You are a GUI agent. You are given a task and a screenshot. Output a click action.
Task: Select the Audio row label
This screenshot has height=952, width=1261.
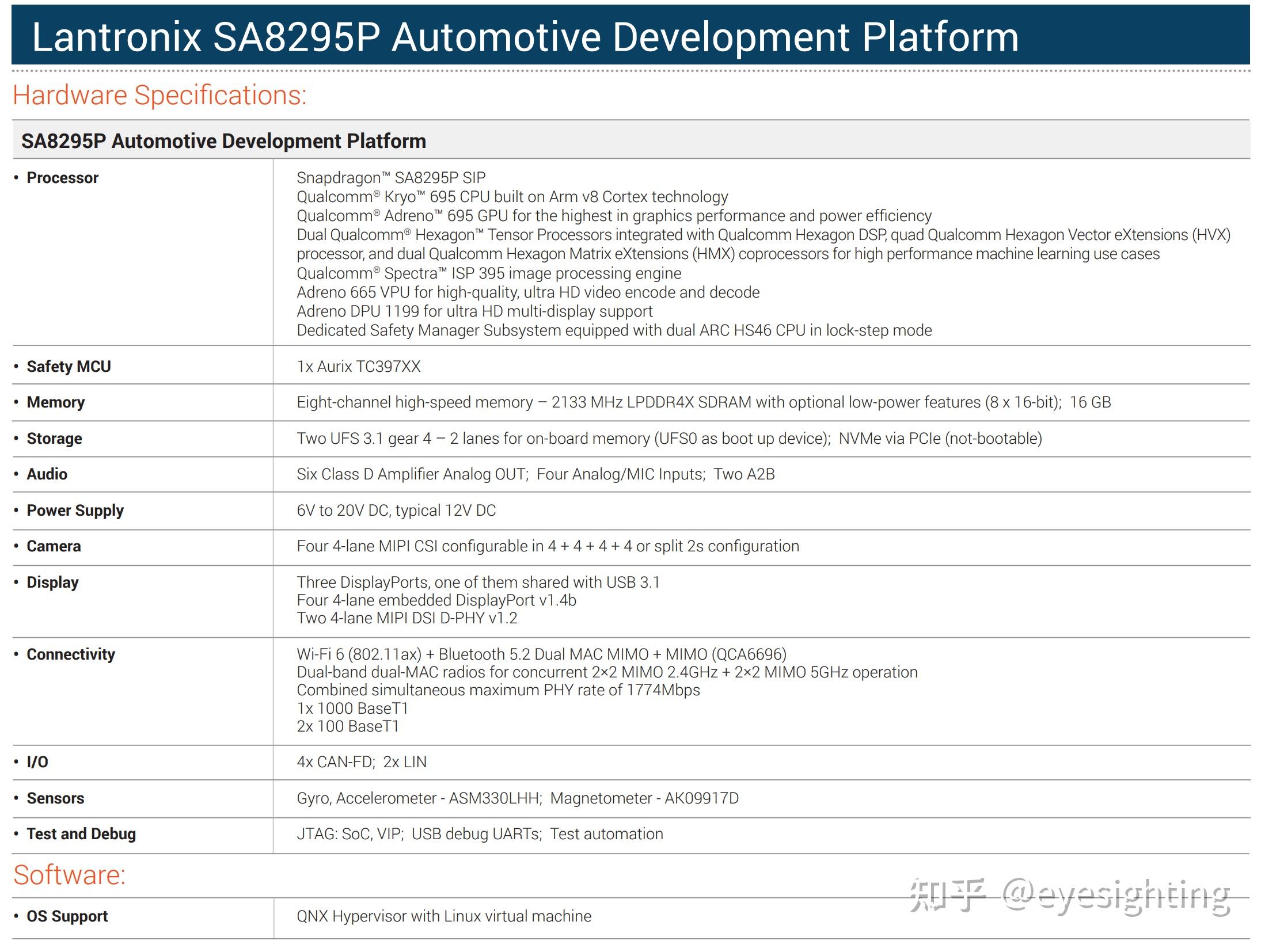click(x=47, y=474)
